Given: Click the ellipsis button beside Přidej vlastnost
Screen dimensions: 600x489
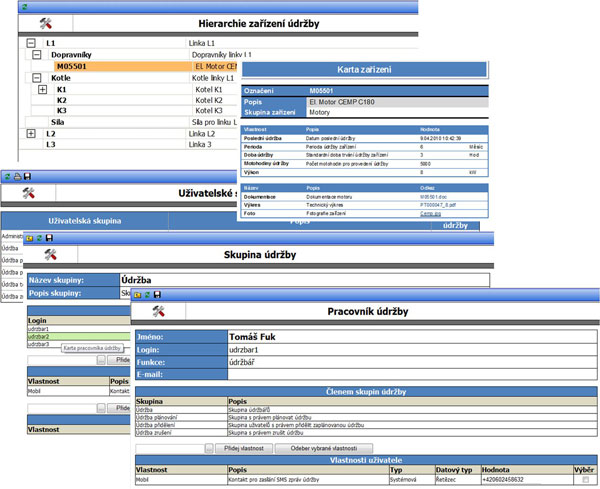Looking at the screenshot, I should coord(209,448).
